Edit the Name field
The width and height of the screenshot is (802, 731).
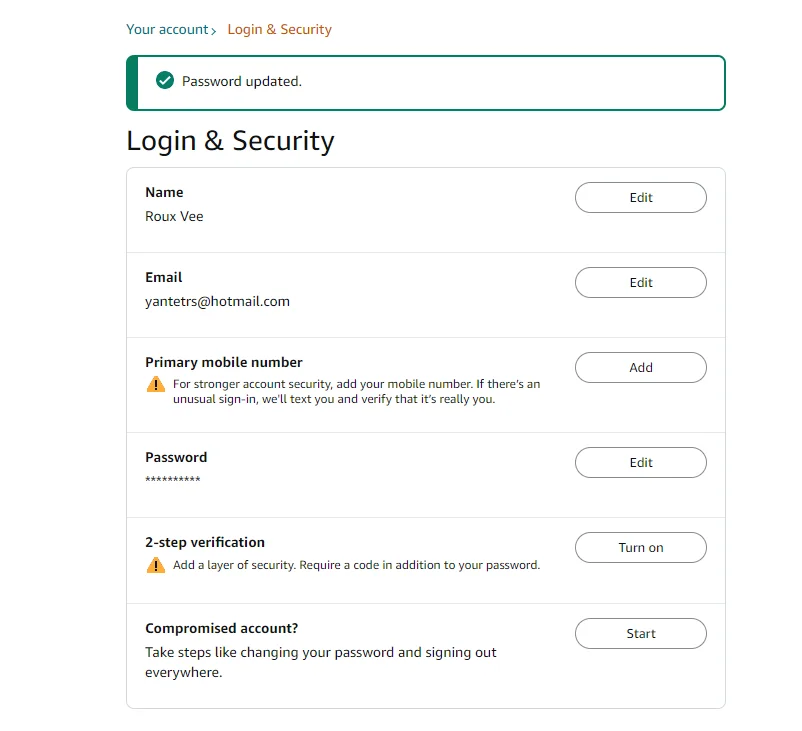click(x=640, y=197)
